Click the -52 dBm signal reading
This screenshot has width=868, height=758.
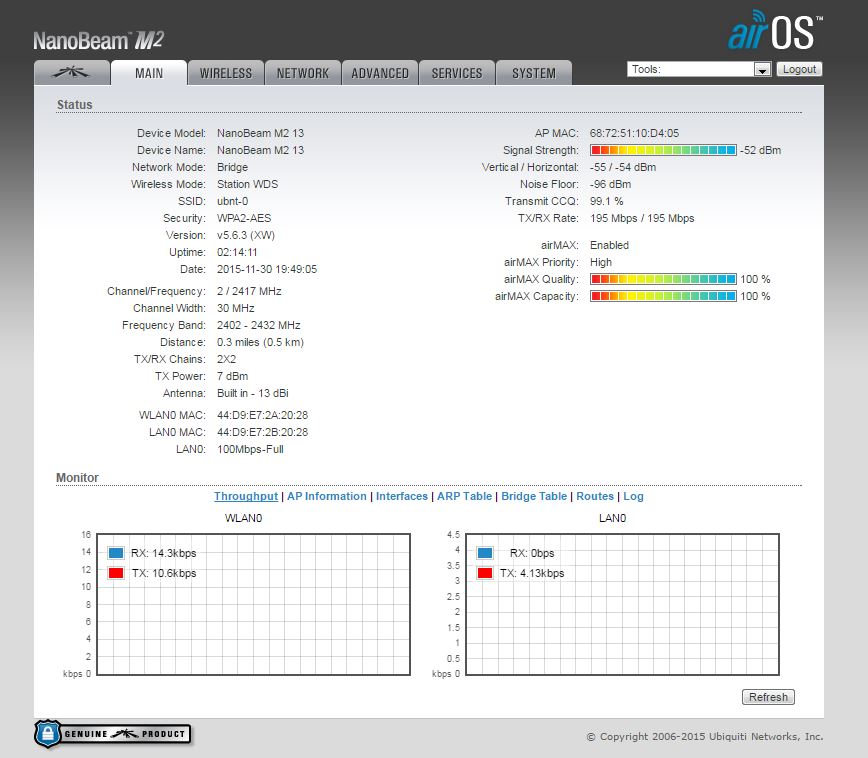point(761,150)
